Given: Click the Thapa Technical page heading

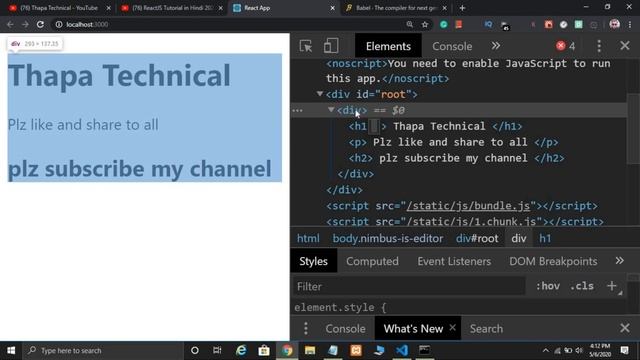Looking at the screenshot, I should pyautogui.click(x=119, y=76).
